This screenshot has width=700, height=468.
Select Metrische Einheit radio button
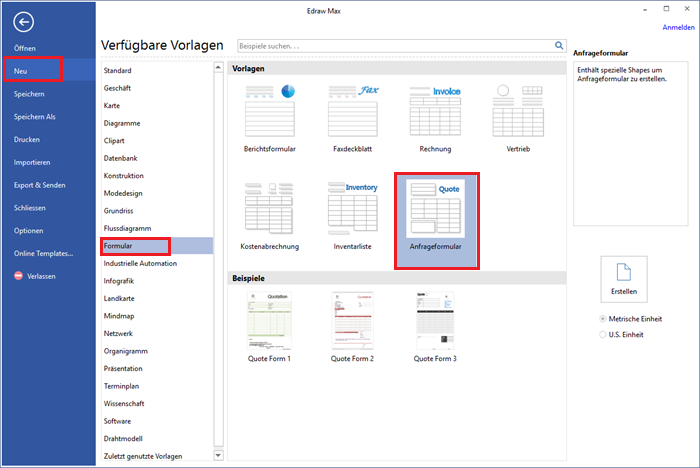pos(603,319)
